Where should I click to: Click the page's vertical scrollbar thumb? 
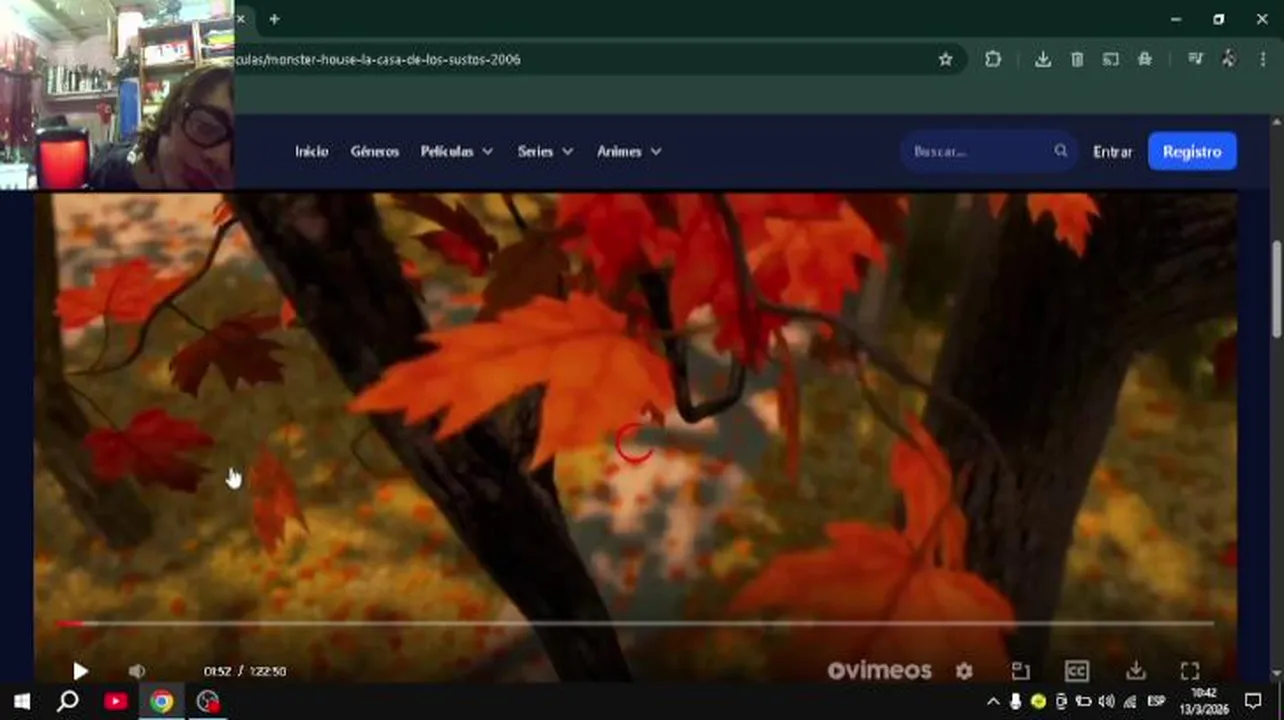pyautogui.click(x=1277, y=290)
